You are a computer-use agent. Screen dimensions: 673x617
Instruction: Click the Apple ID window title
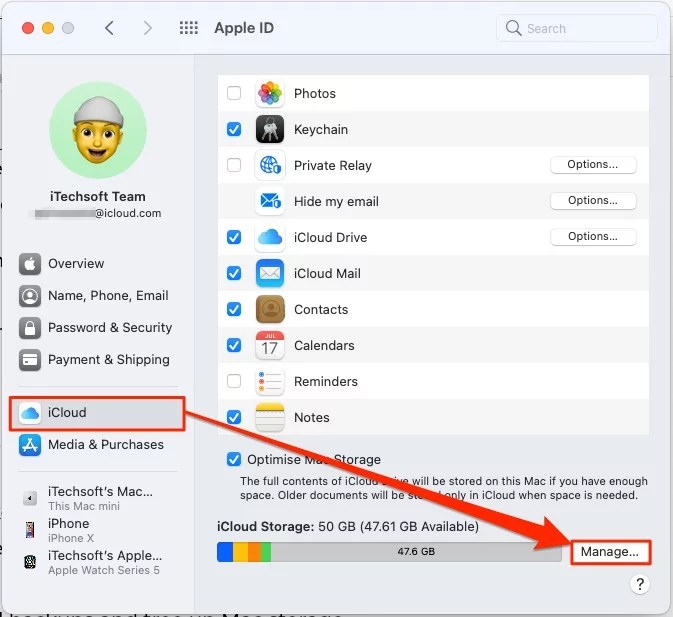[x=244, y=28]
